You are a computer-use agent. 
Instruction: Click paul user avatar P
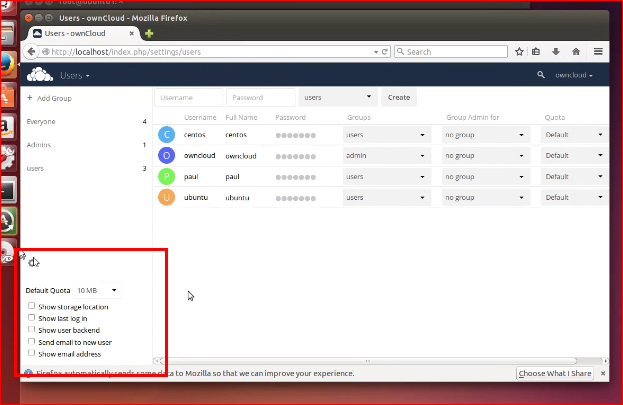coord(166,176)
